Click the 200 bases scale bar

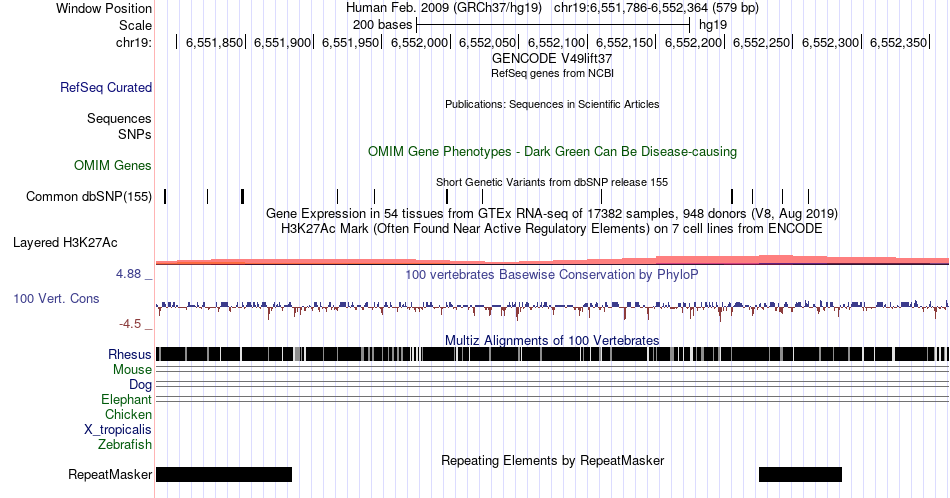tap(553, 25)
